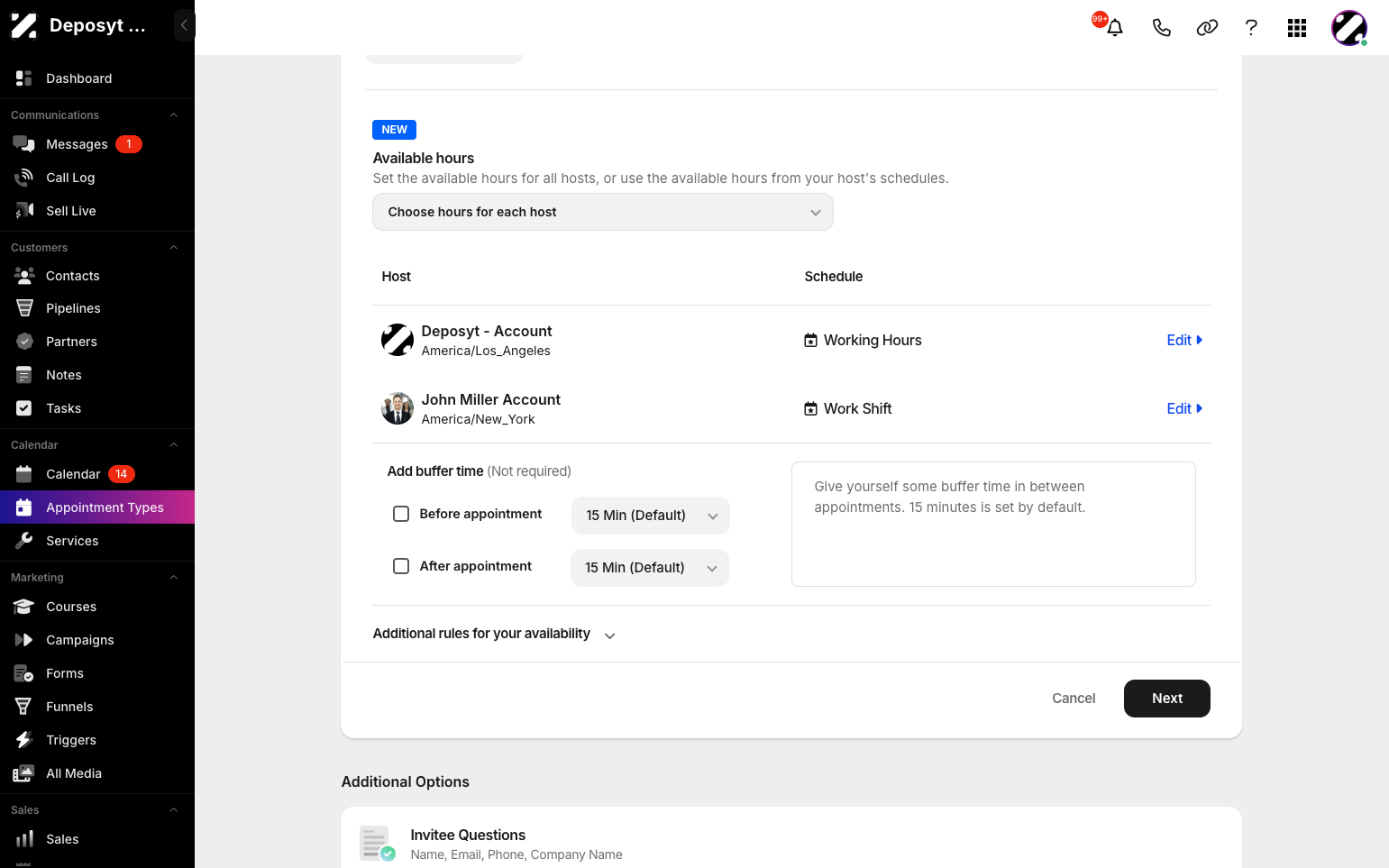The image size is (1389, 868).
Task: Click the Cancel button
Action: coord(1074,699)
